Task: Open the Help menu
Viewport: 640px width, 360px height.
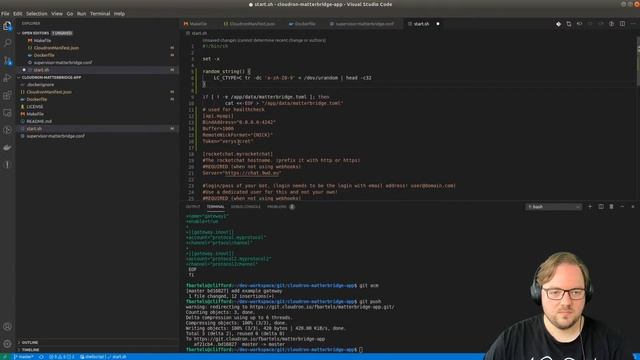Action: (119, 13)
